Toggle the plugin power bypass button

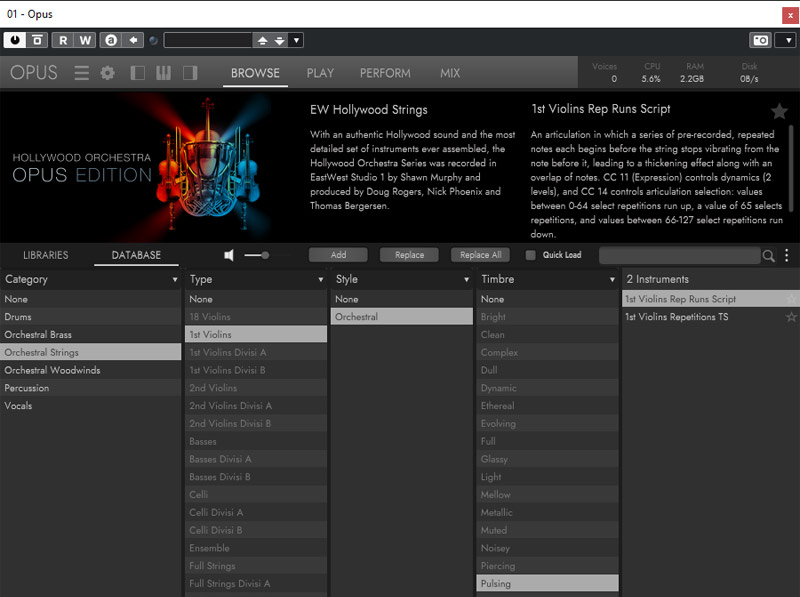14,40
